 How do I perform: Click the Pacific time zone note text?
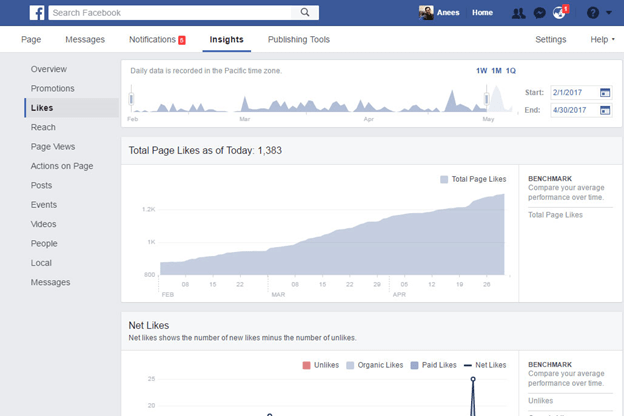click(206, 71)
